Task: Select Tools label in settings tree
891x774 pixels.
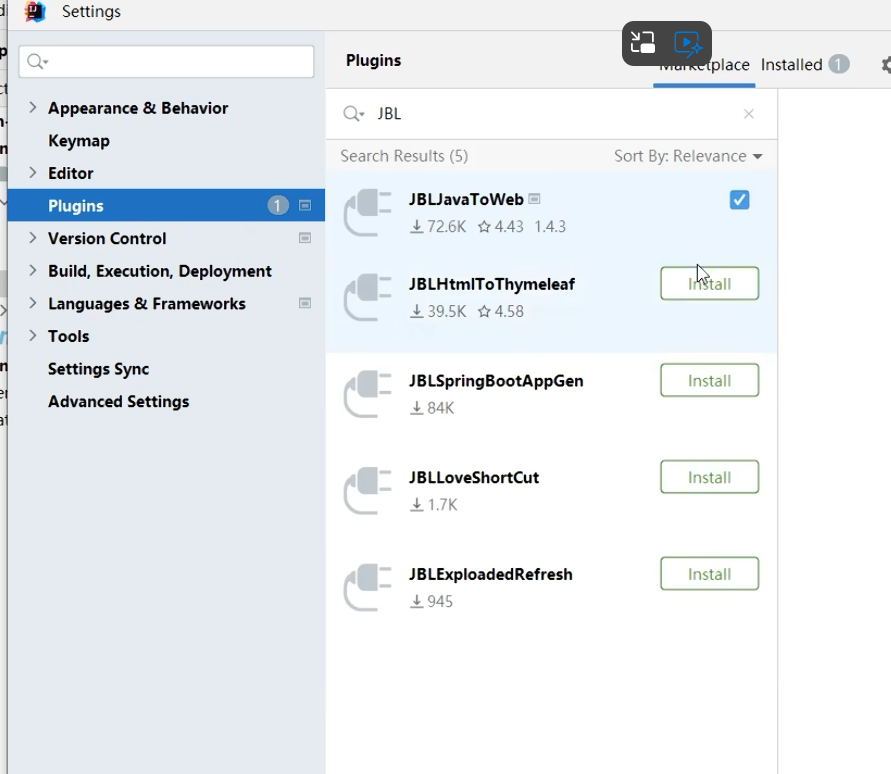Action: pyautogui.click(x=68, y=336)
